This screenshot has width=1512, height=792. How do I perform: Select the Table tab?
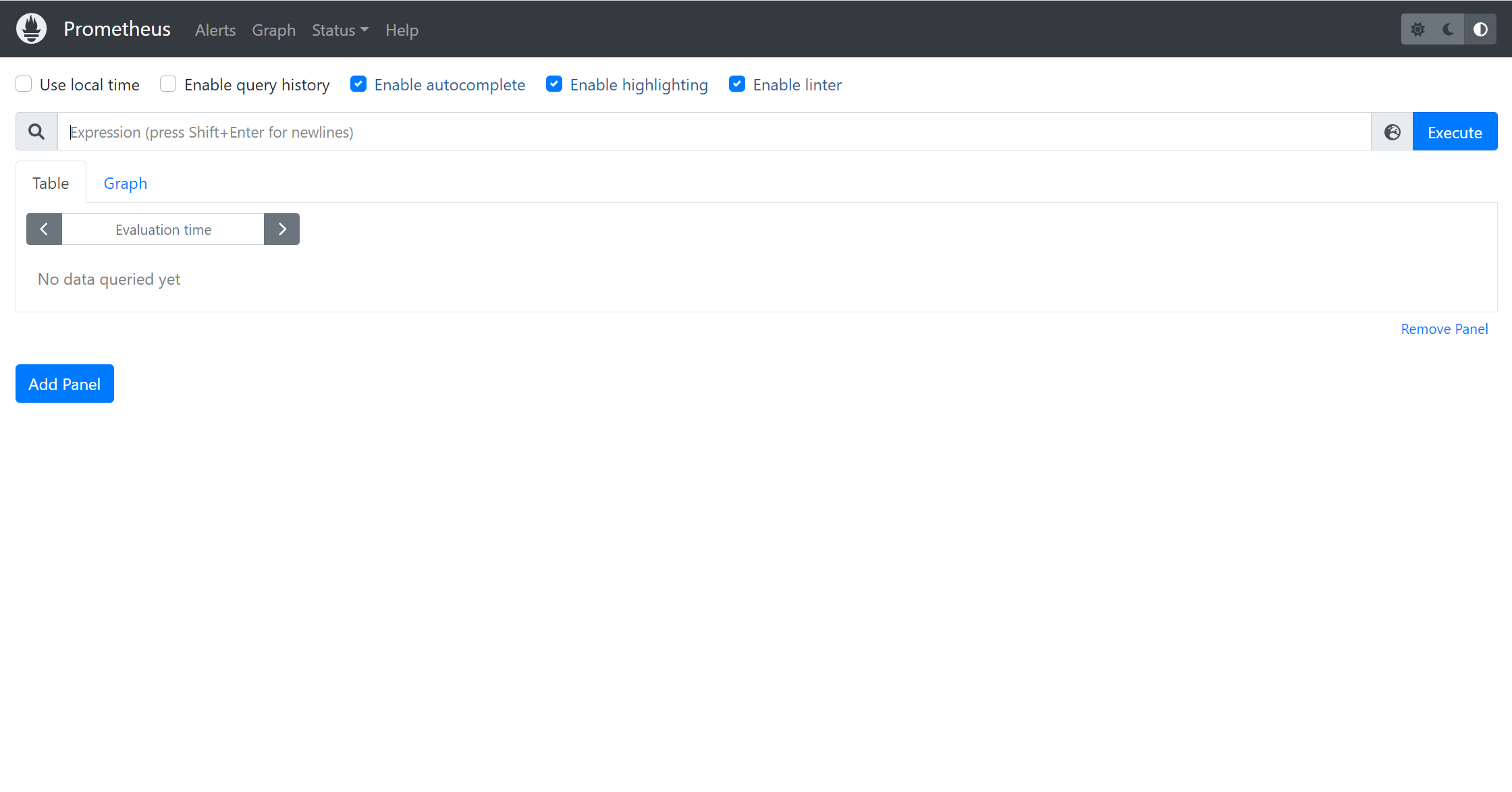pos(51,183)
